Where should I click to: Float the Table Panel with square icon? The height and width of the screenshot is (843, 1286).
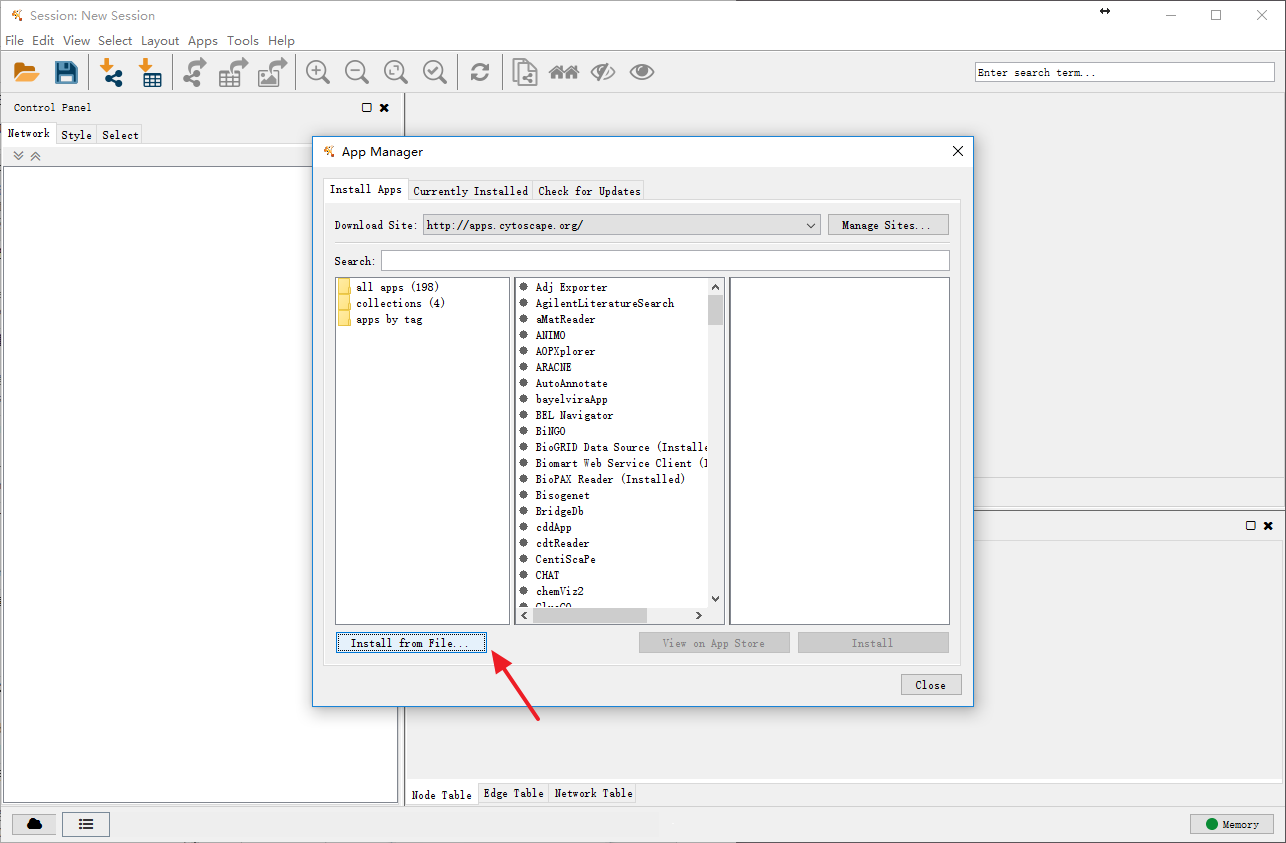point(1251,525)
